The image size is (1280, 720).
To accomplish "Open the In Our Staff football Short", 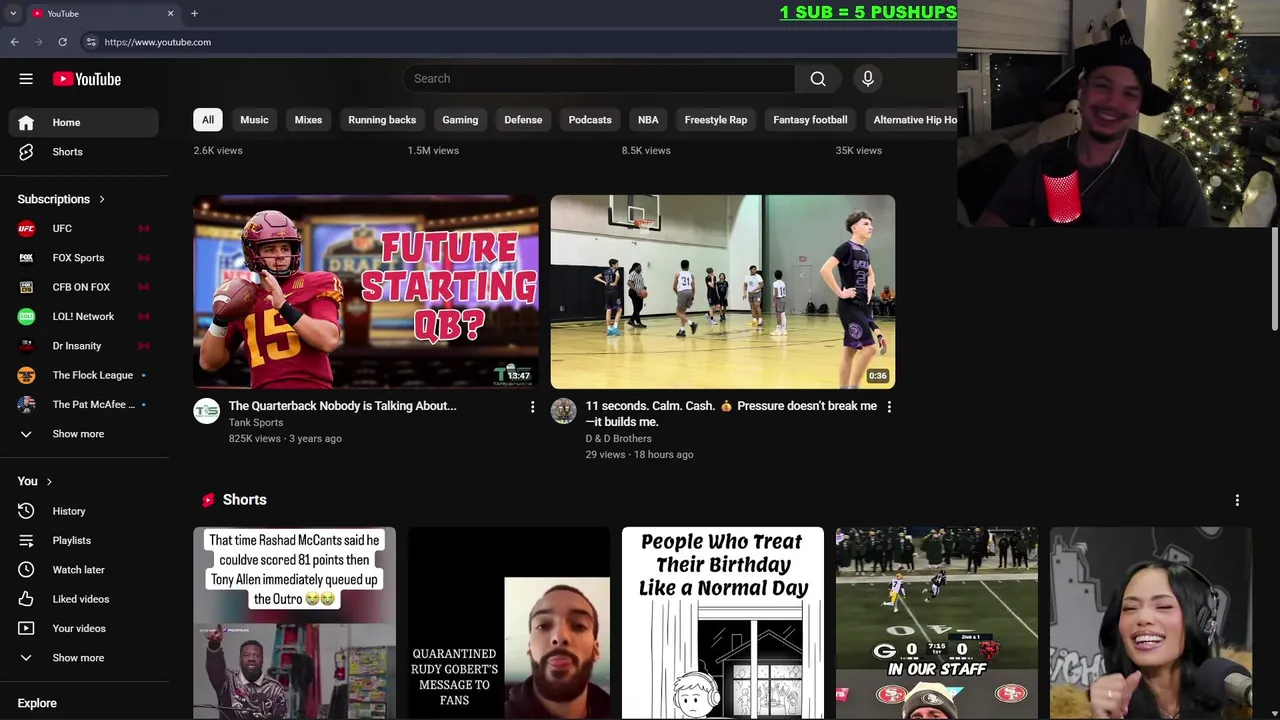I will tap(937, 623).
